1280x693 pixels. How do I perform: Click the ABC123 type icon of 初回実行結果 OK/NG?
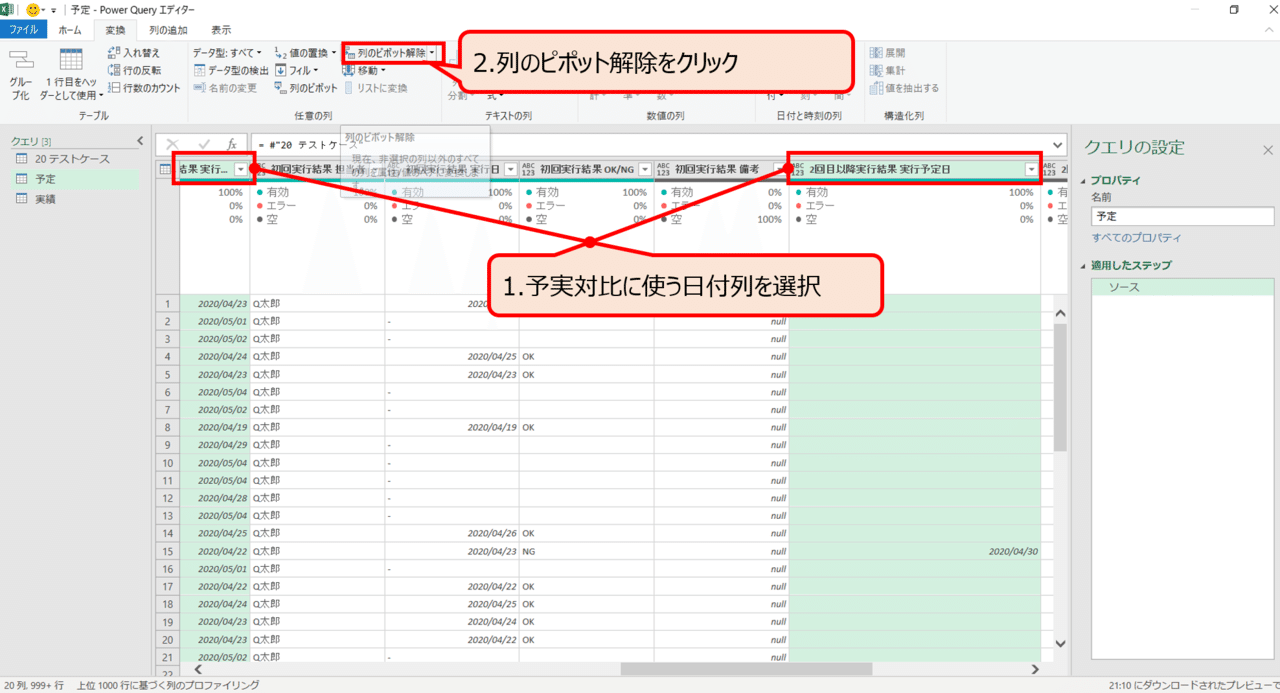pos(528,170)
